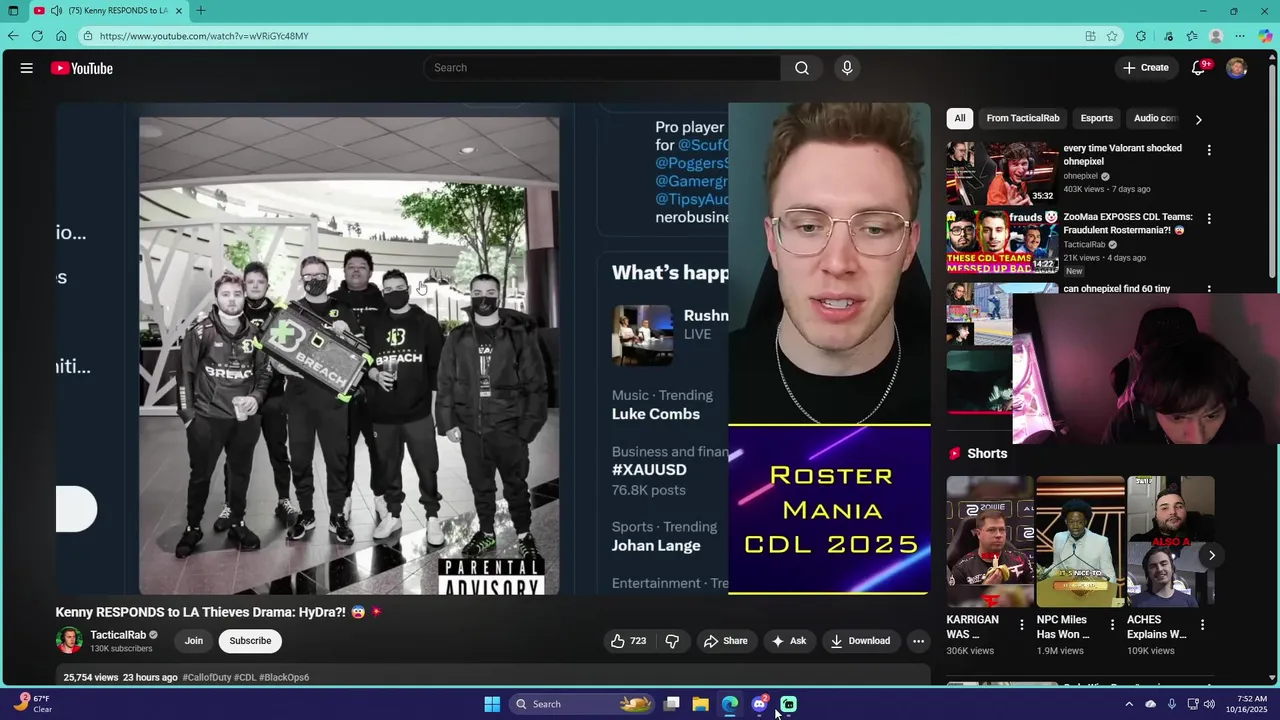Open Microsoft Edge from taskbar

(x=730, y=704)
